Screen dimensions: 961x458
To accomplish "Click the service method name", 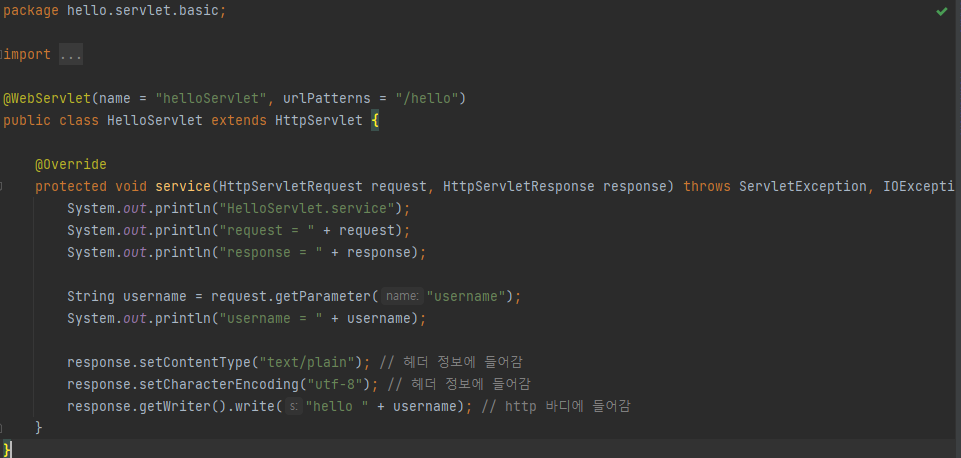I will (183, 186).
